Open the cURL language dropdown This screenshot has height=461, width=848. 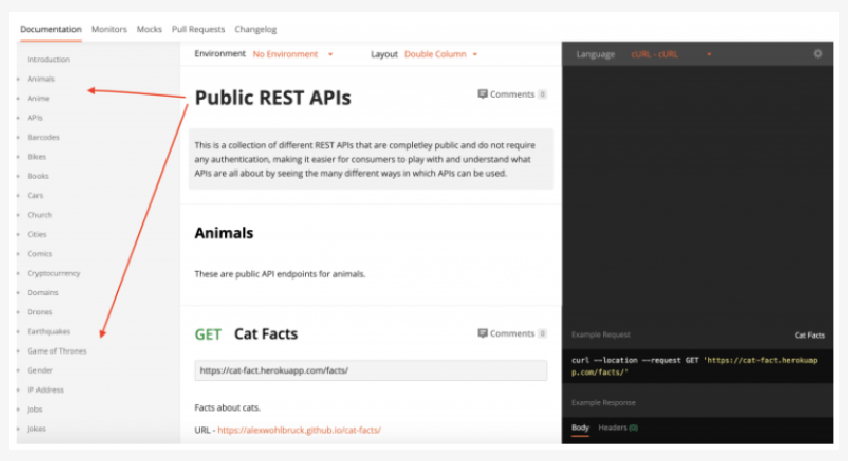tap(670, 54)
